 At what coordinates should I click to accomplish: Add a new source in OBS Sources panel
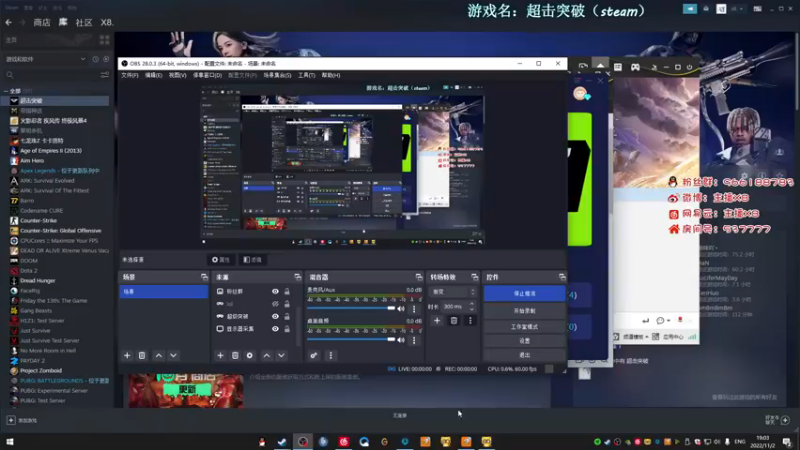click(x=220, y=355)
